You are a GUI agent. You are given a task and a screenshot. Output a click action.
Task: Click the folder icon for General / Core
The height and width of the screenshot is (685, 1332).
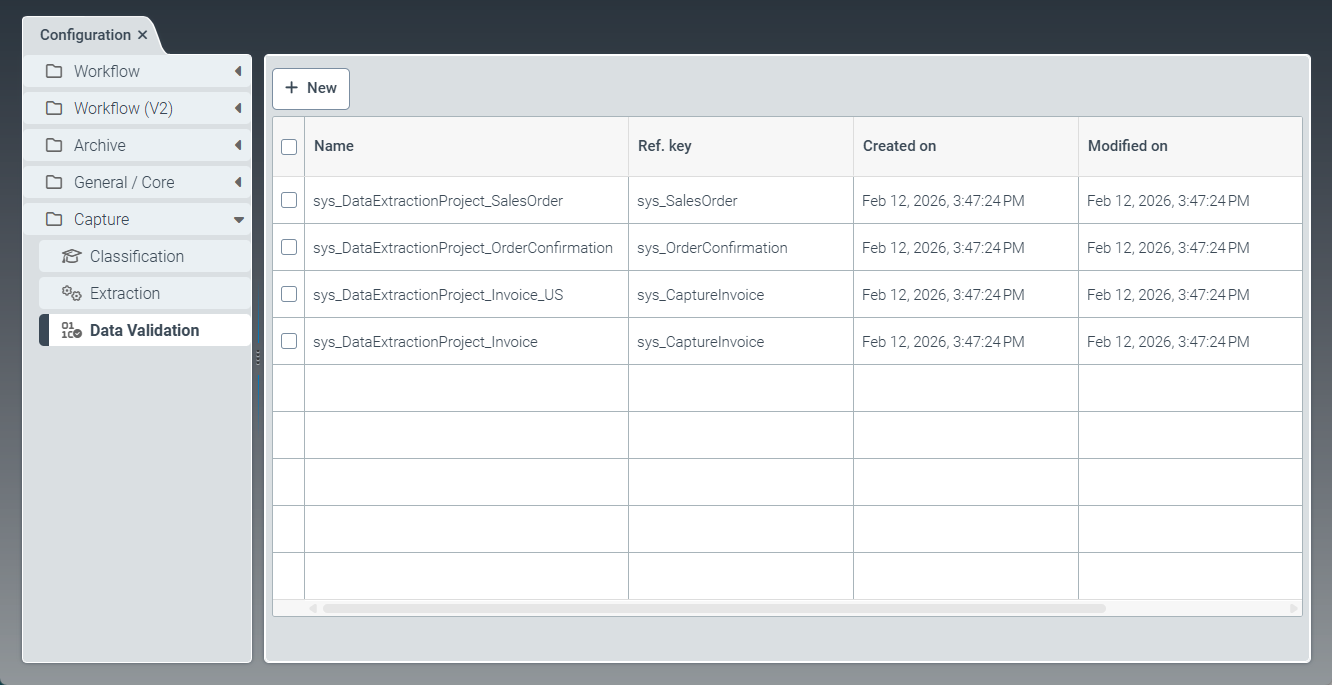pyautogui.click(x=54, y=182)
